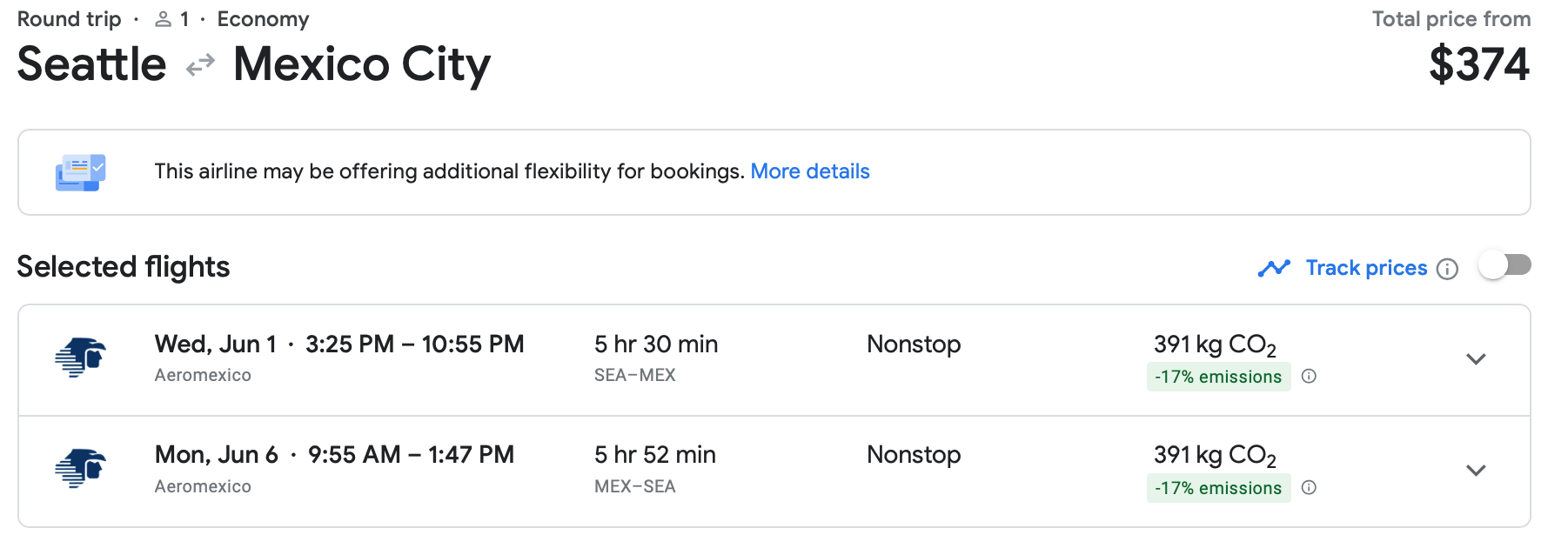This screenshot has height=555, width=1568.
Task: Select the Wed, Jun 1 3:25 PM flight time
Action: click(339, 344)
